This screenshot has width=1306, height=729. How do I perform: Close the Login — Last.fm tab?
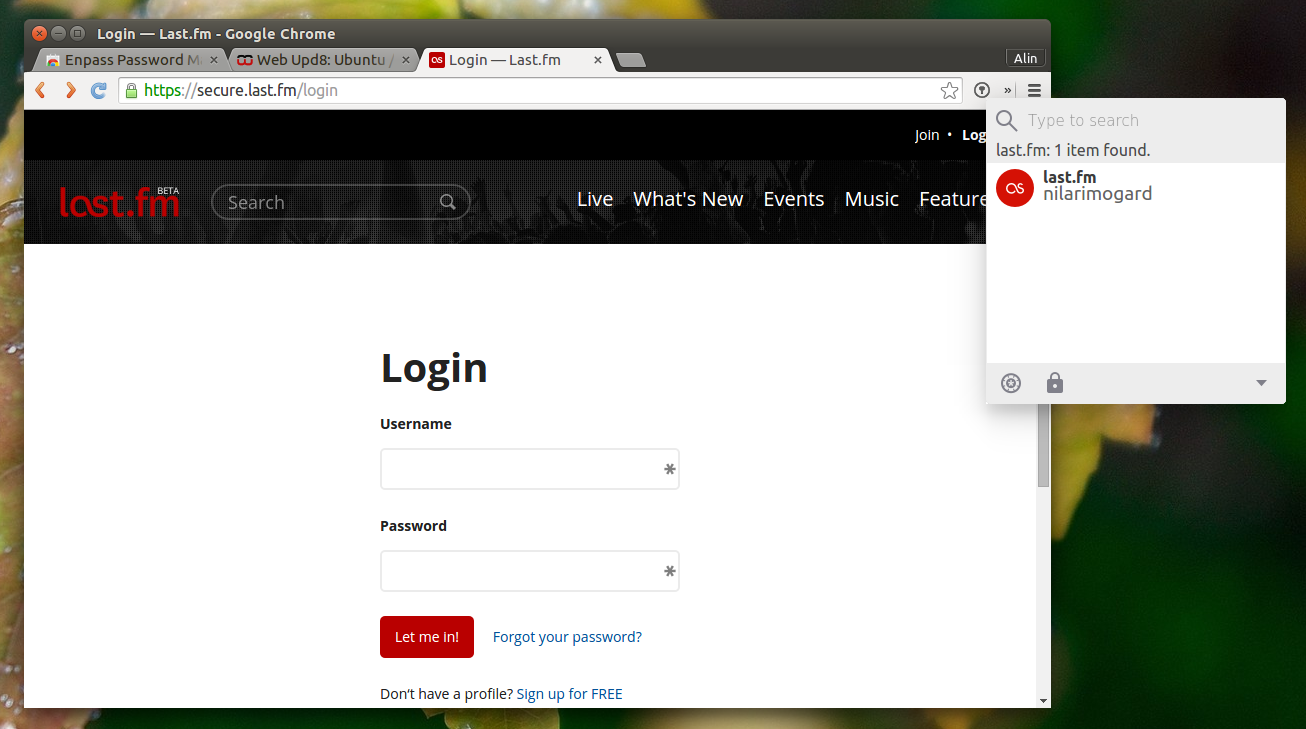pos(598,60)
